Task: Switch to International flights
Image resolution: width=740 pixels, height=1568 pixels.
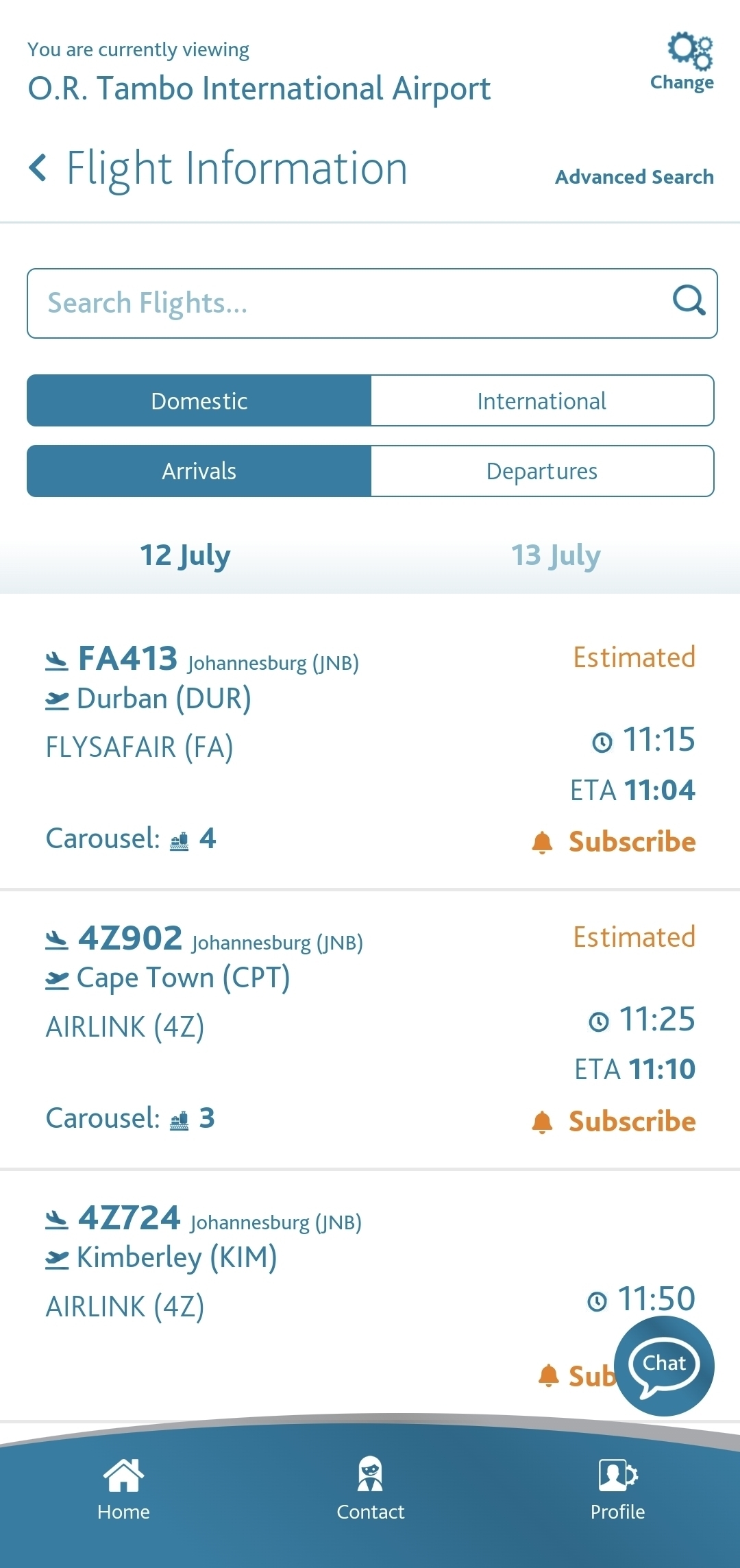Action: [x=541, y=401]
